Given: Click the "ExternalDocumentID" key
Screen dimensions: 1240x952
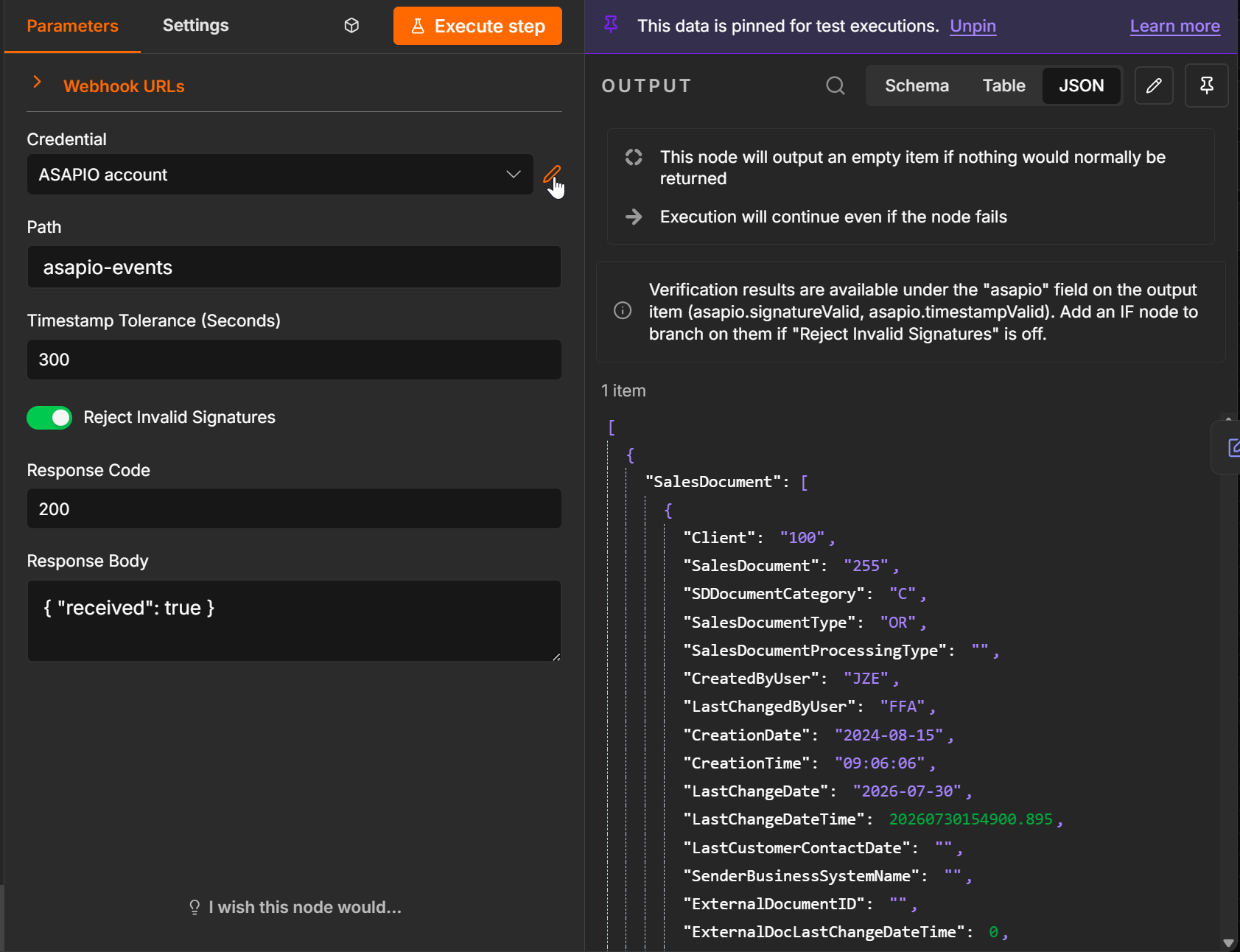Looking at the screenshot, I should [774, 904].
